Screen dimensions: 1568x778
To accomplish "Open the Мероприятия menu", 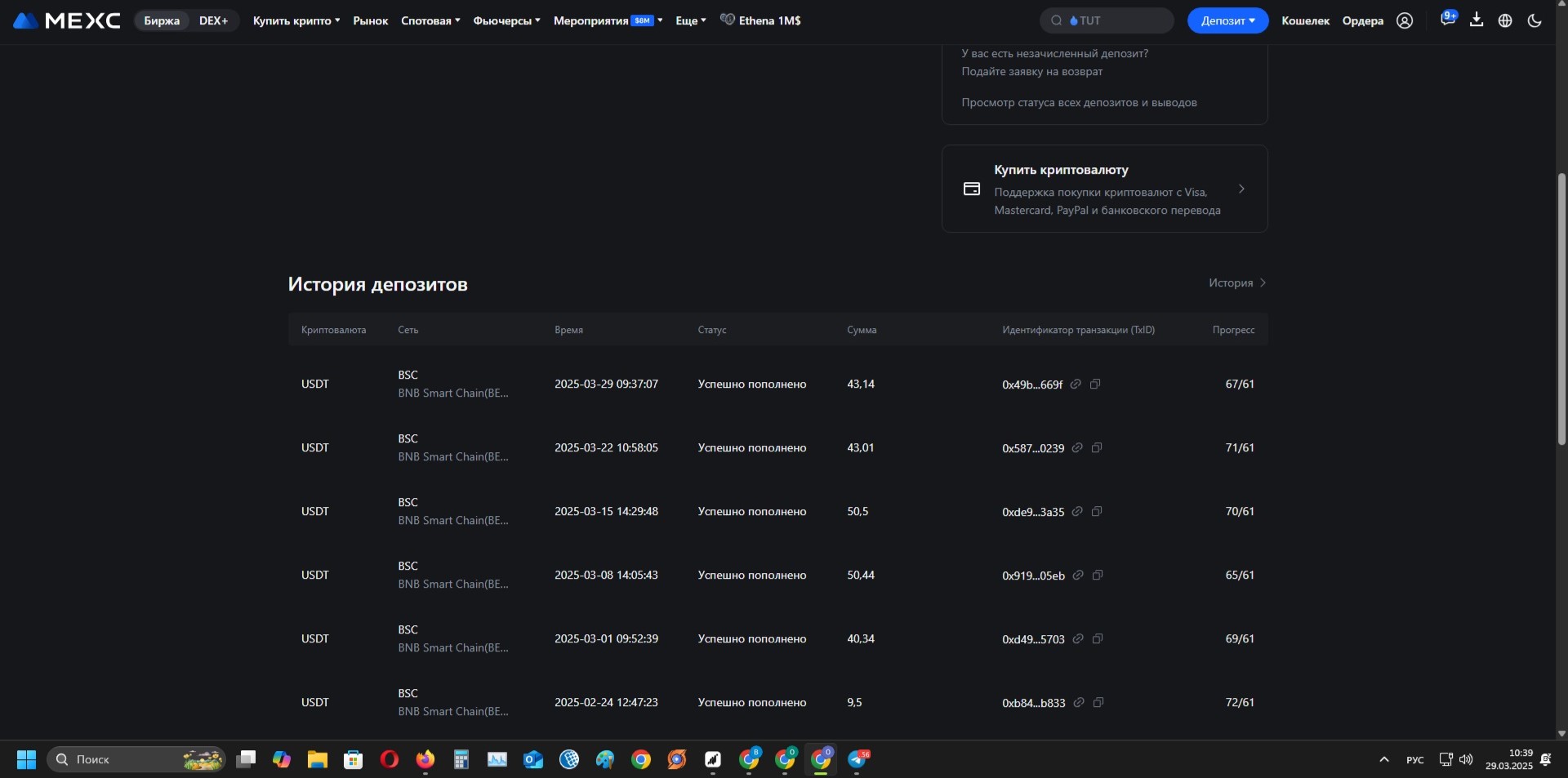I will (608, 20).
